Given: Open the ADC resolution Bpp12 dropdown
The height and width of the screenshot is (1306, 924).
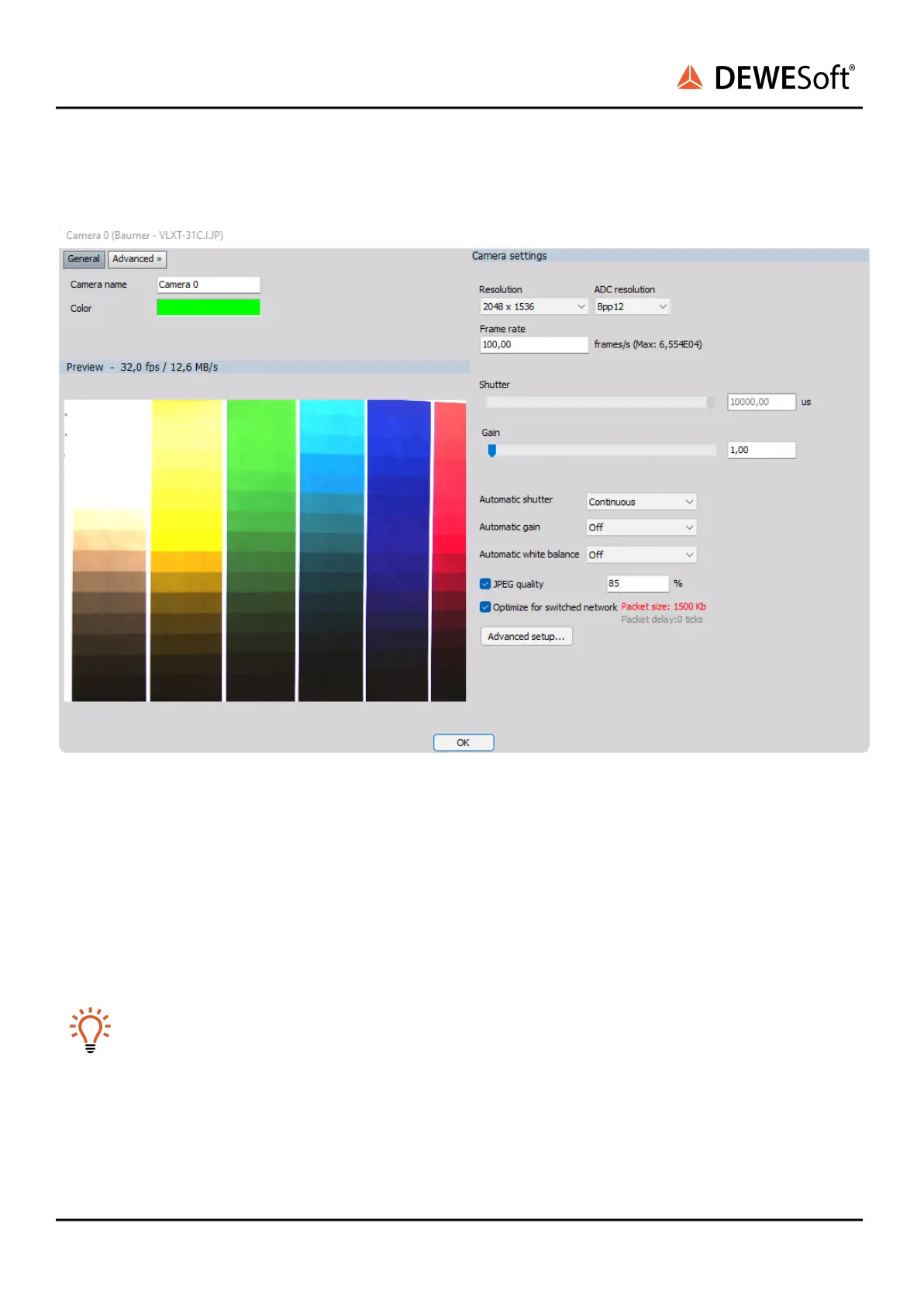Looking at the screenshot, I should pyautogui.click(x=632, y=307).
